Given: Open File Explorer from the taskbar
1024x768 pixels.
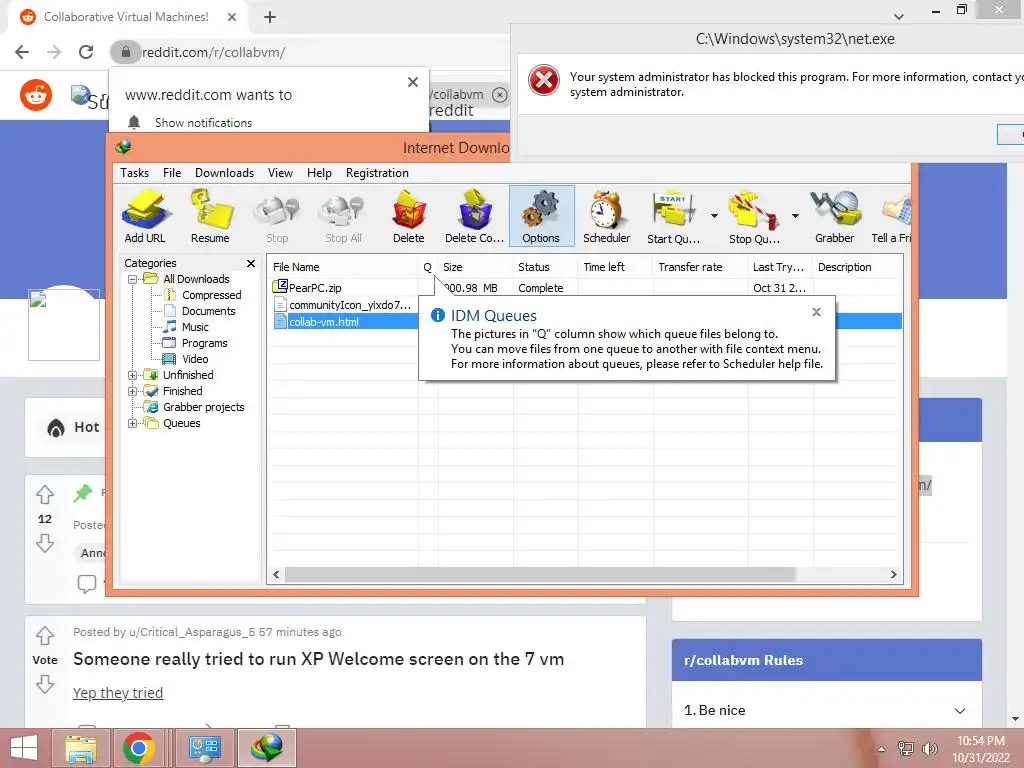Looking at the screenshot, I should tap(81, 748).
